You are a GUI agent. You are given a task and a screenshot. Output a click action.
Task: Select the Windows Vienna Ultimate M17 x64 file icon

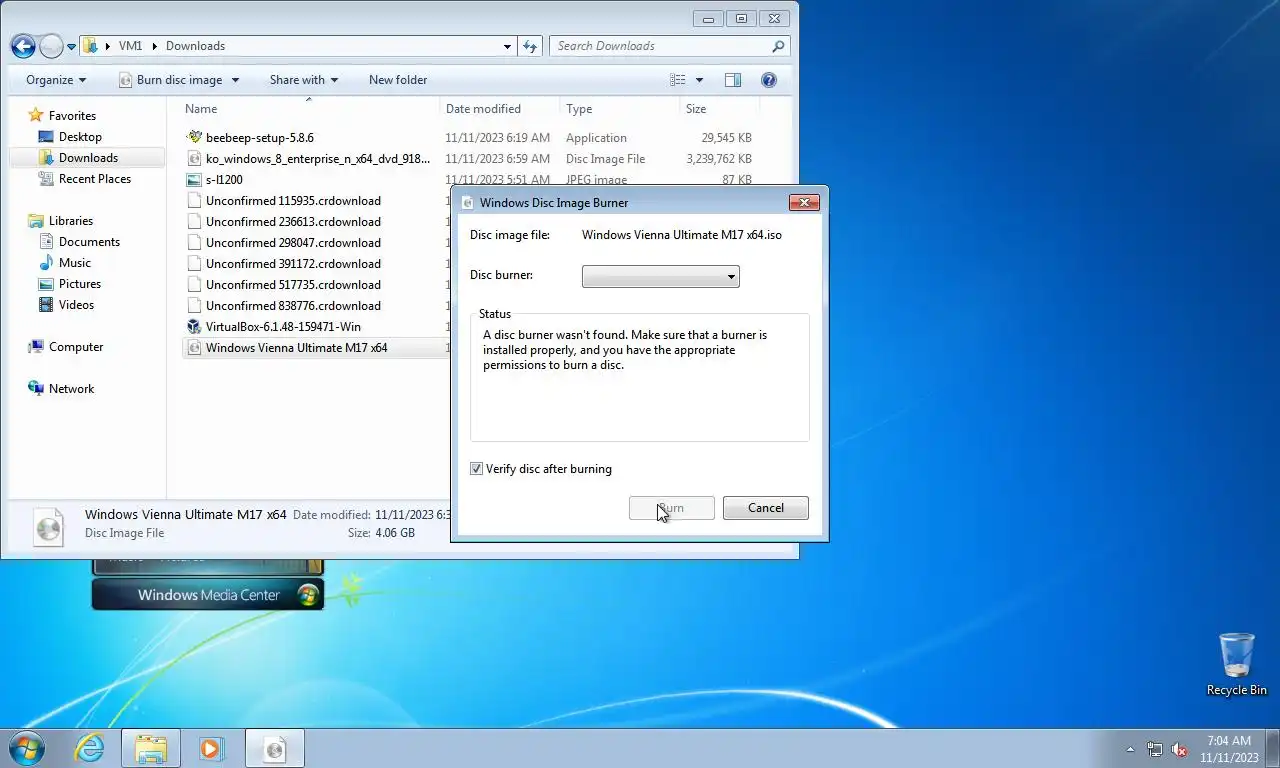[194, 348]
